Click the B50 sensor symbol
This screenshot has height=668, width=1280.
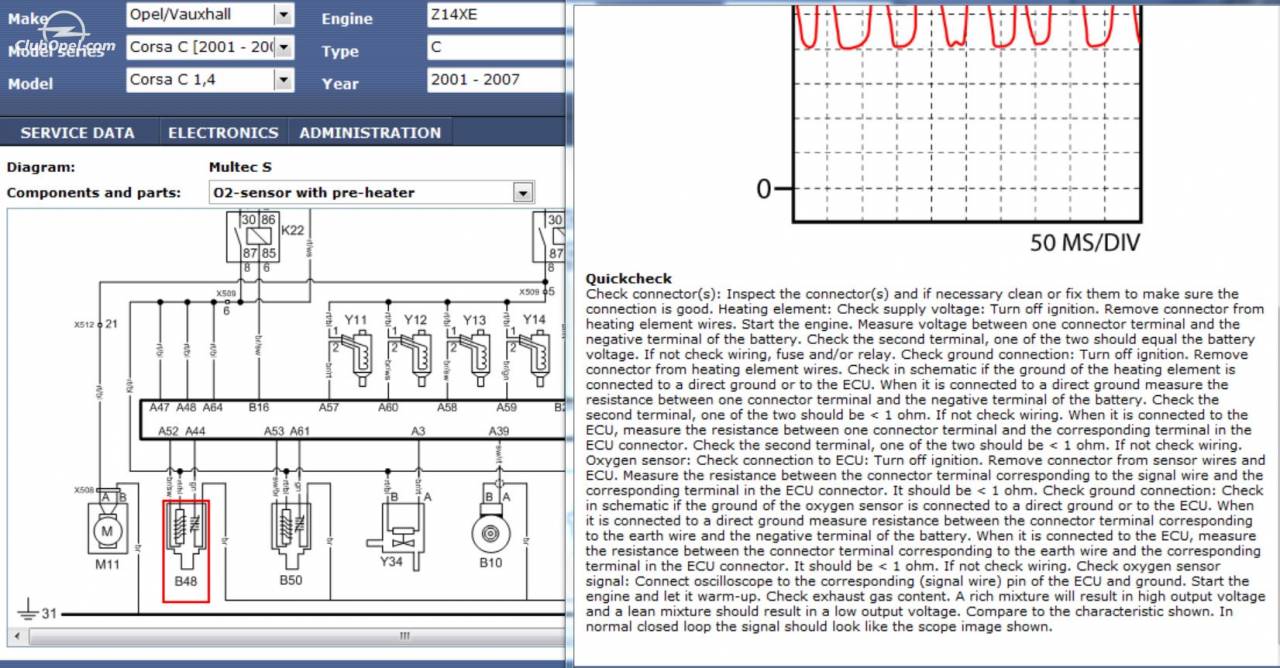click(x=290, y=537)
